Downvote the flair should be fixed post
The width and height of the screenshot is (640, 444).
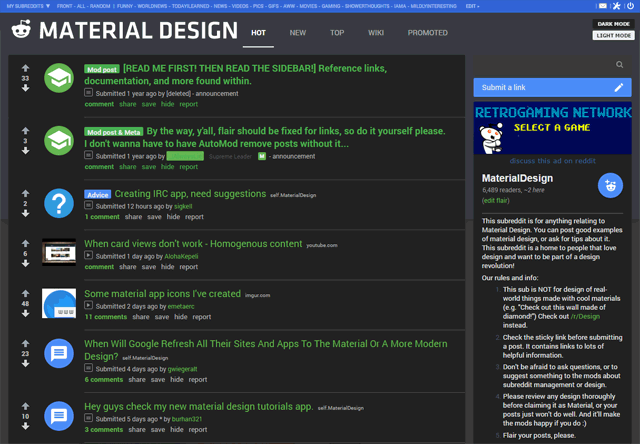coord(25,151)
